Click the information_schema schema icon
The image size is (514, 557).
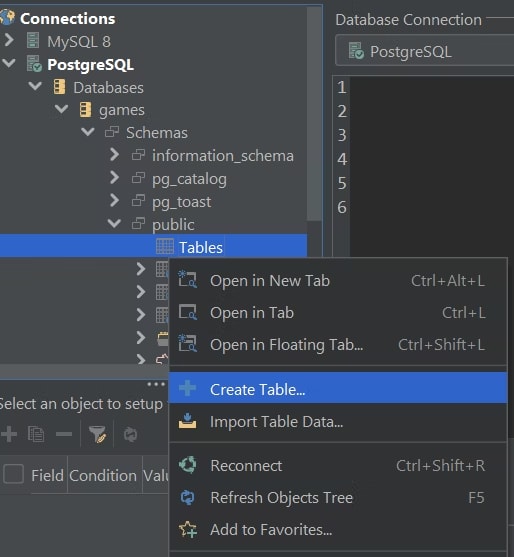[138, 155]
